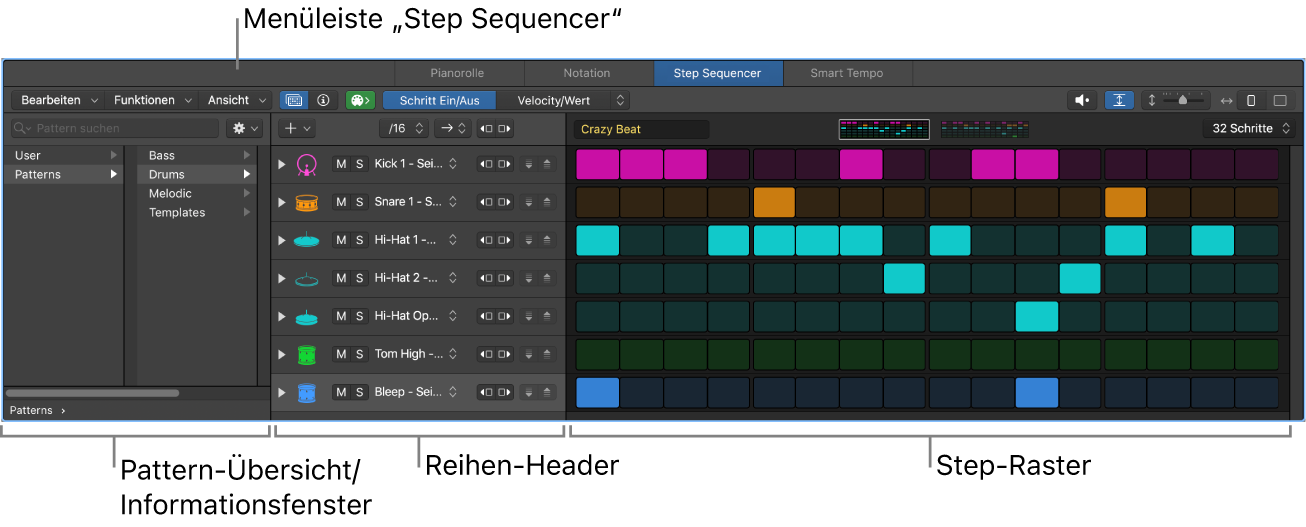Open the Funktionen menu
The image size is (1306, 527).
[x=150, y=100]
